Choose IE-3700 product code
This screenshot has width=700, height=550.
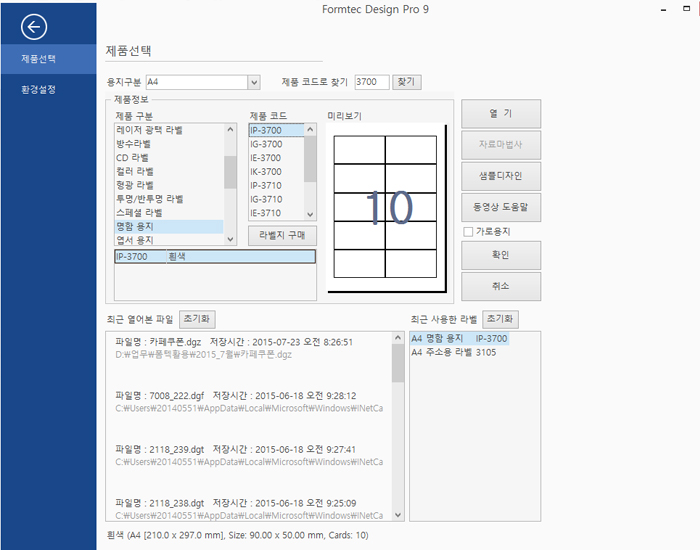(x=276, y=158)
